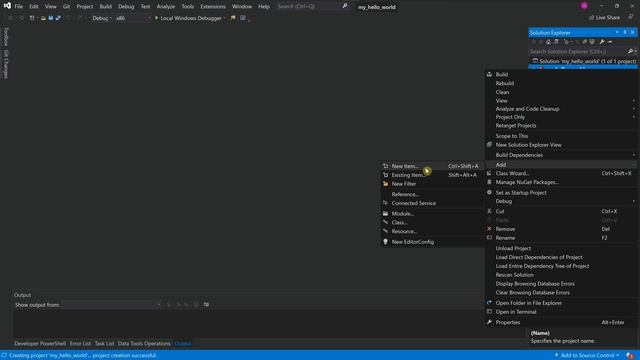Open the x86 platform dropdown
Viewport: 640px width, 360px height.
click(x=133, y=18)
